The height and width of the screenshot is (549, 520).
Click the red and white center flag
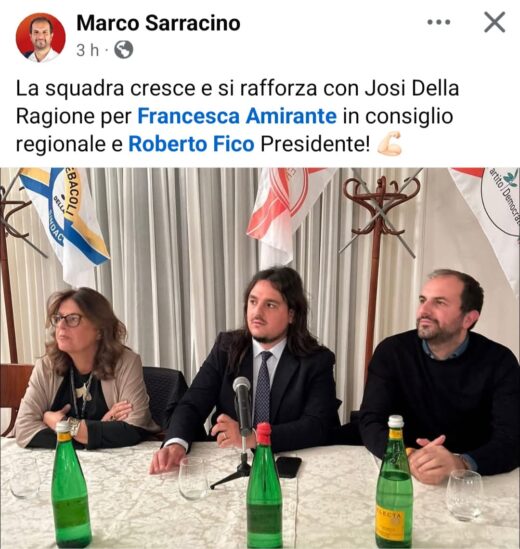pos(286,214)
